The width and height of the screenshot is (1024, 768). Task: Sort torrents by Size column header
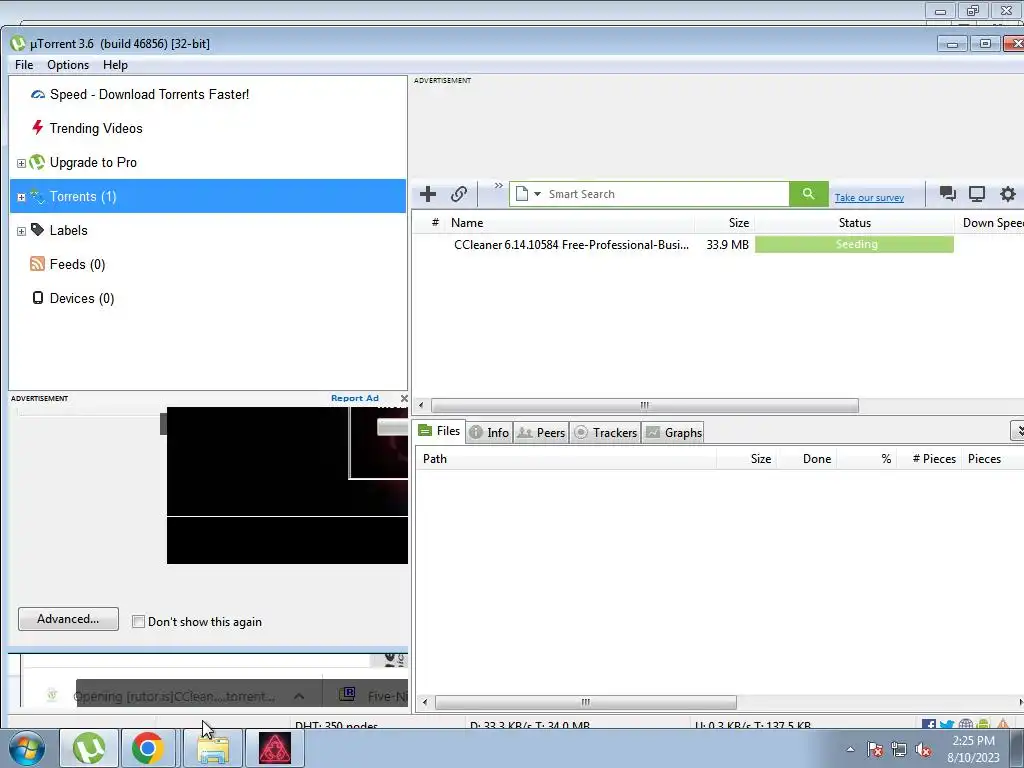point(739,223)
